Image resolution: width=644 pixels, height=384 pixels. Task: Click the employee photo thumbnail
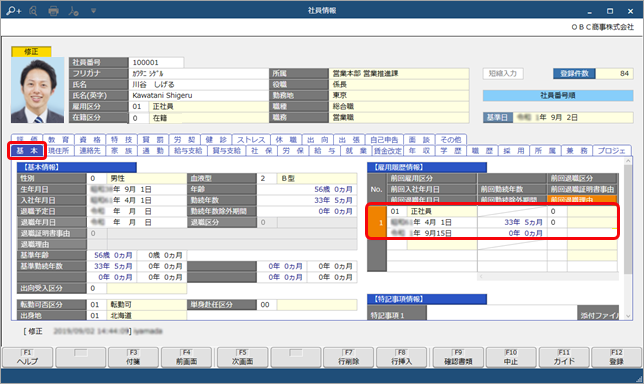click(x=37, y=90)
